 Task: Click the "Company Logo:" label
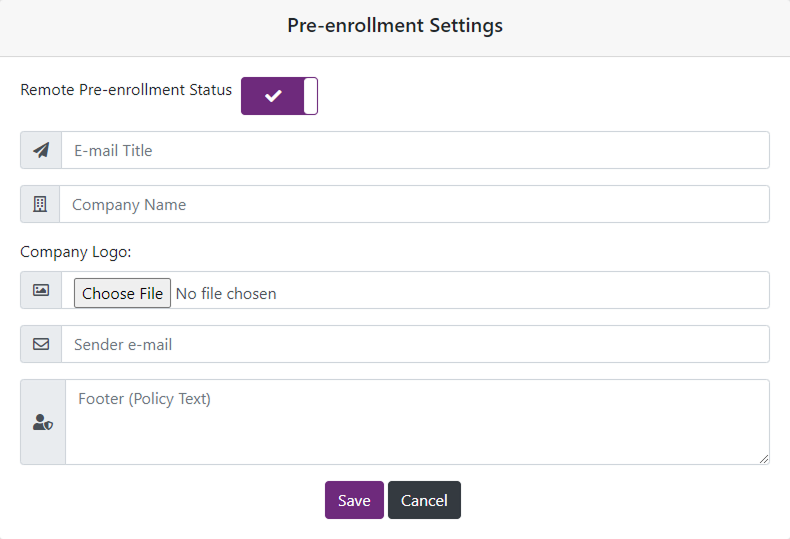click(76, 252)
